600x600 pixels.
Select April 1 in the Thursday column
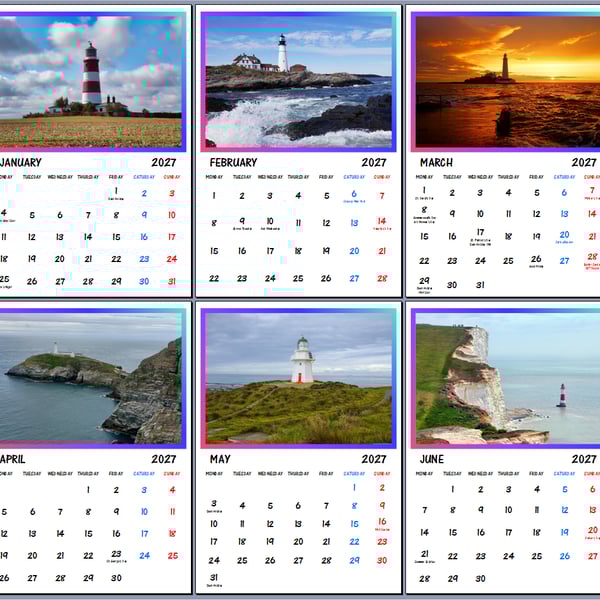tap(88, 490)
